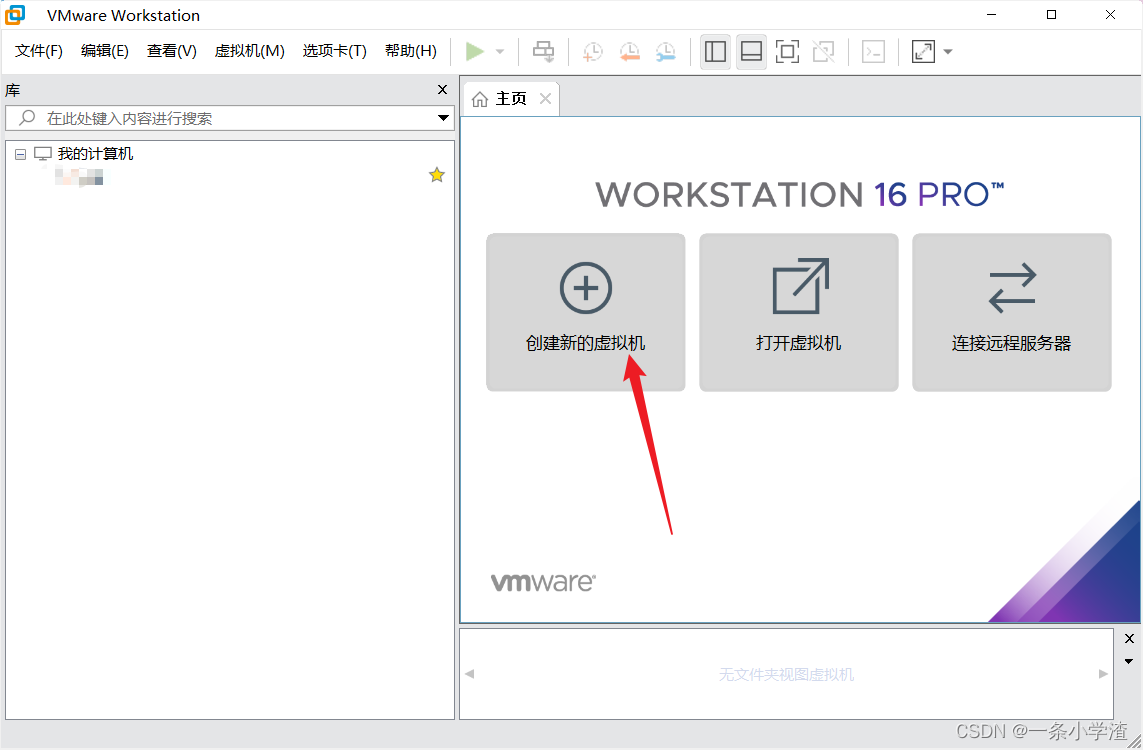Image resolution: width=1143 pixels, height=750 pixels.
Task: Click the send Ctrl+Alt+Del toolbar icon
Action: (x=543, y=52)
